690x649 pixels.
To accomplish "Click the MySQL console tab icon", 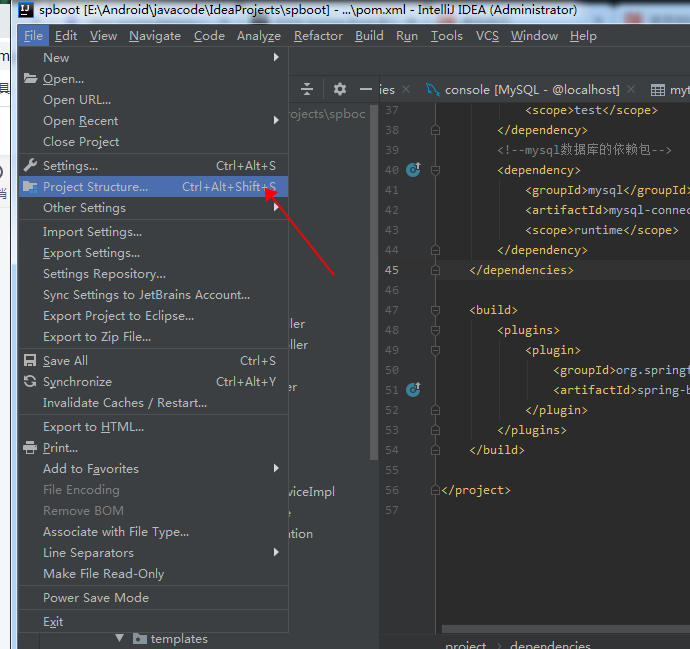I will tap(433, 90).
